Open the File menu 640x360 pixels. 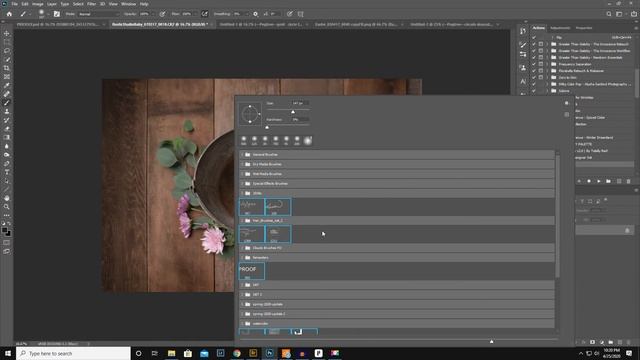coord(14,4)
